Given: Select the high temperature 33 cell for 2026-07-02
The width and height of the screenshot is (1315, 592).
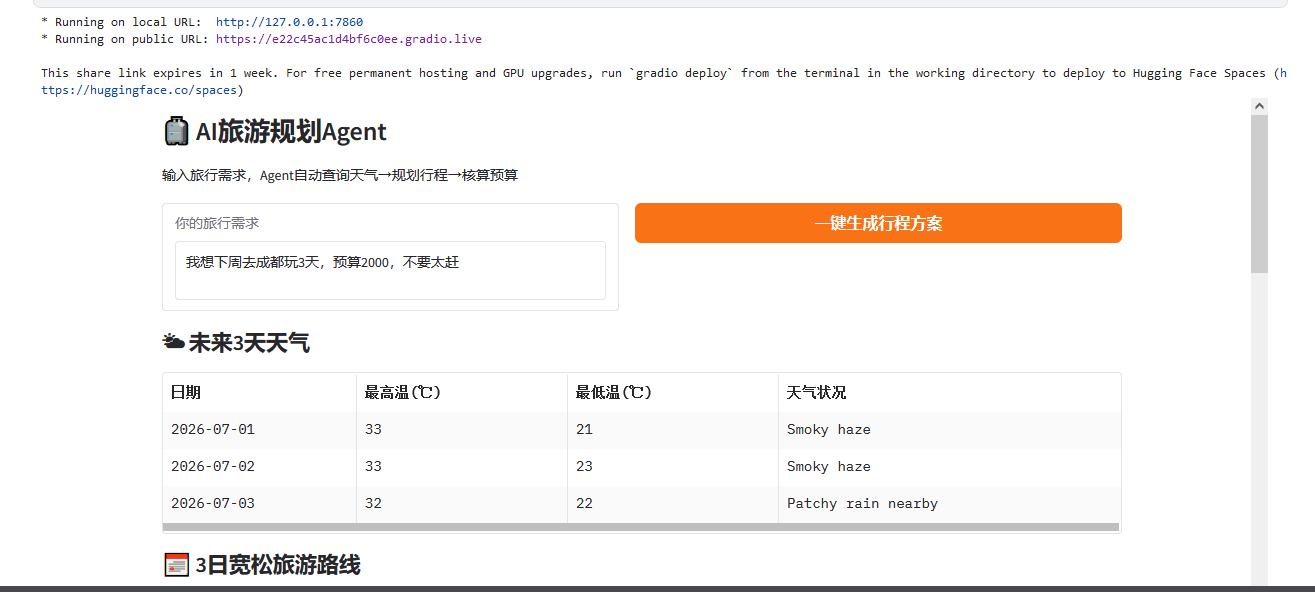Looking at the screenshot, I should point(462,467).
